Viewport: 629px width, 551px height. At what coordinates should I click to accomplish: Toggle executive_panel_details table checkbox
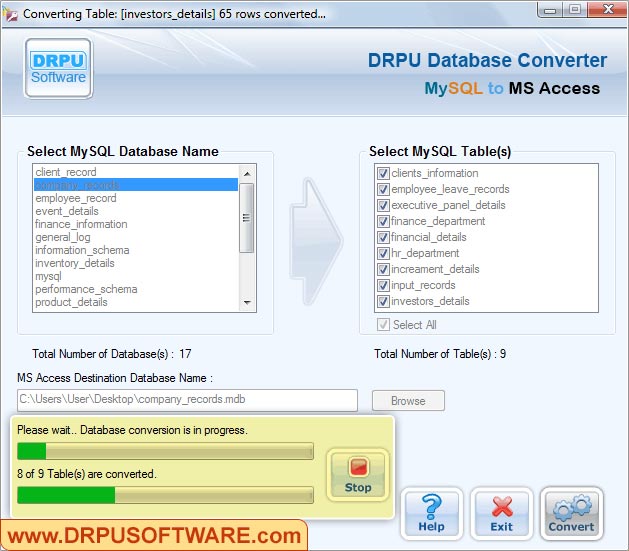coord(383,205)
